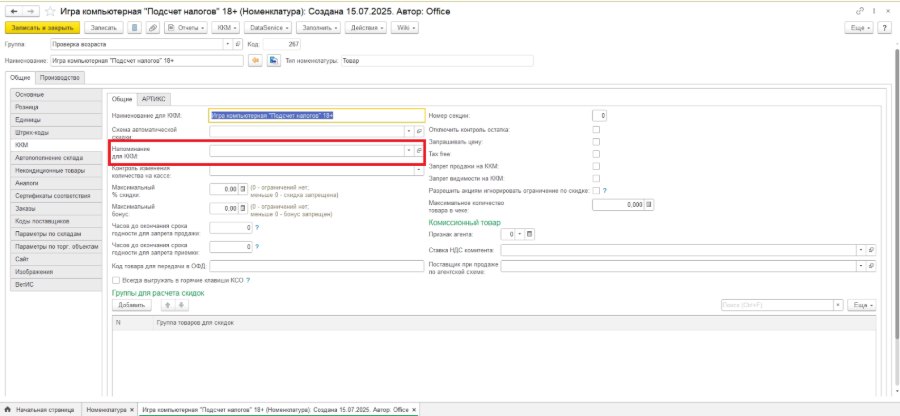Switch to the Производство tab
Screen dimensions: 900x416
[60, 78]
